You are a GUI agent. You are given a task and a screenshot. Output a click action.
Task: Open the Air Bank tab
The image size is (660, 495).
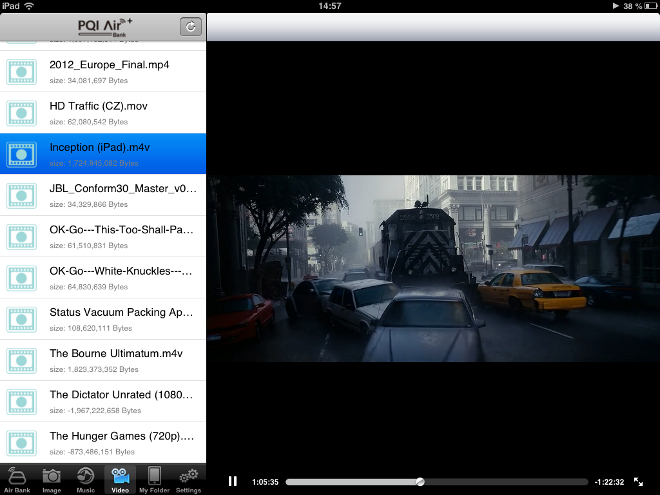click(x=17, y=479)
